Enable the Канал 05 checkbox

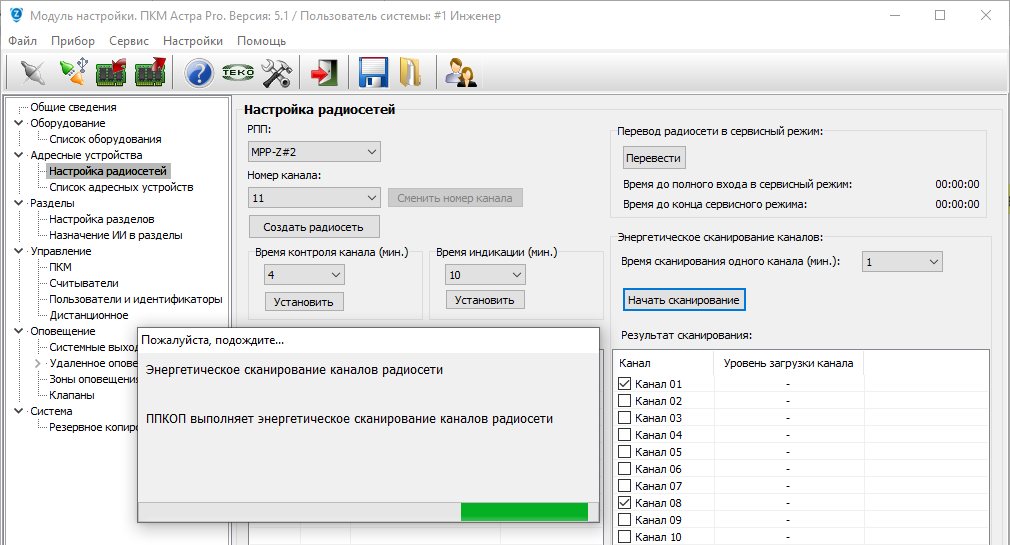(x=625, y=452)
